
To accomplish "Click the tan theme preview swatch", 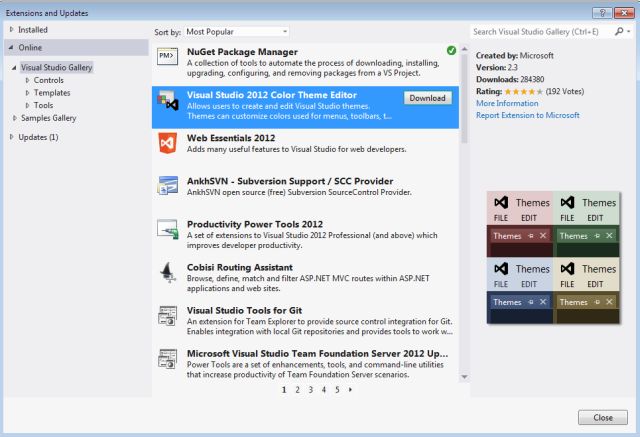I will tap(586, 291).
